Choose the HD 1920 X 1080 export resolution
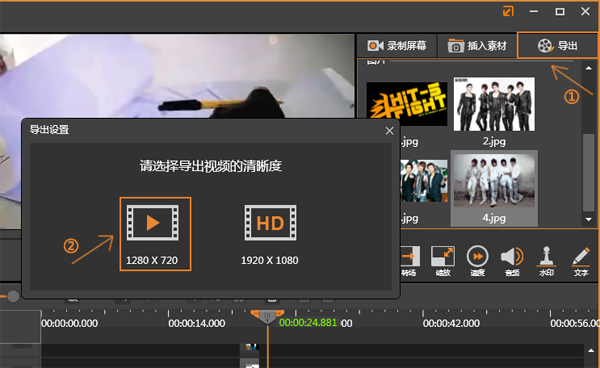This screenshot has width=600, height=368. 270,234
